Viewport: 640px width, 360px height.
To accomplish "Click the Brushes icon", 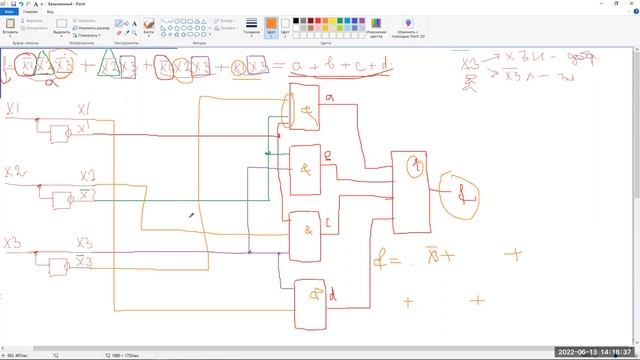I will point(149,24).
